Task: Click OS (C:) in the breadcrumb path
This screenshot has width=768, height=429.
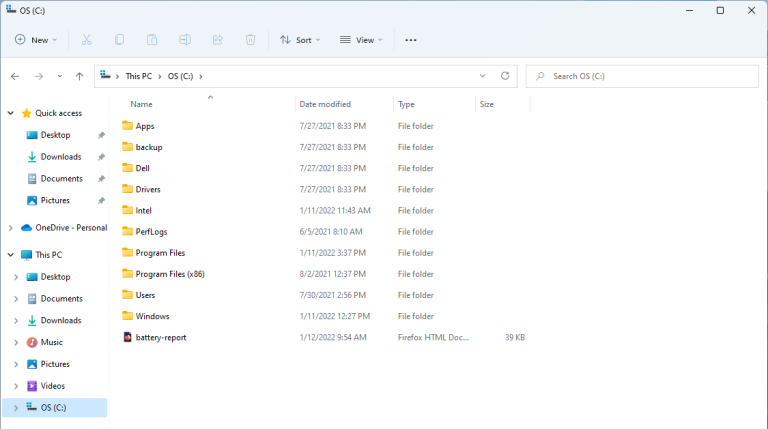Action: pyautogui.click(x=180, y=76)
